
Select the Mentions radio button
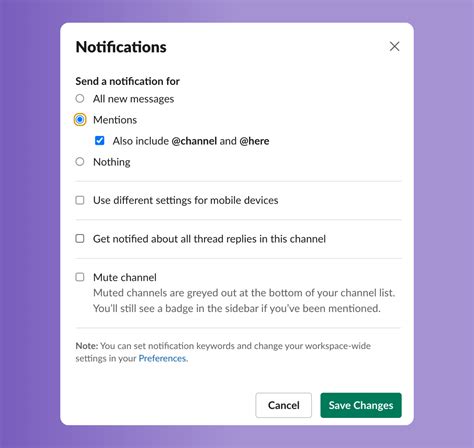pos(80,119)
